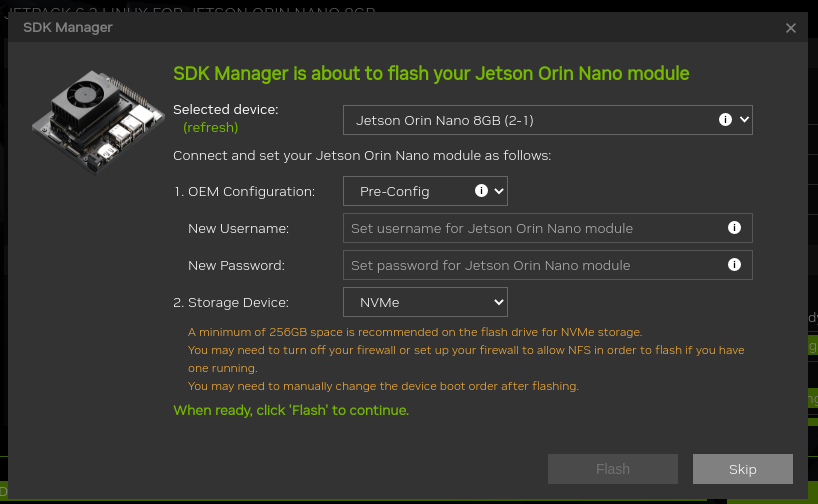Viewport: 818px width, 504px height.
Task: Click the firewall NFS warning text
Action: coord(466,359)
